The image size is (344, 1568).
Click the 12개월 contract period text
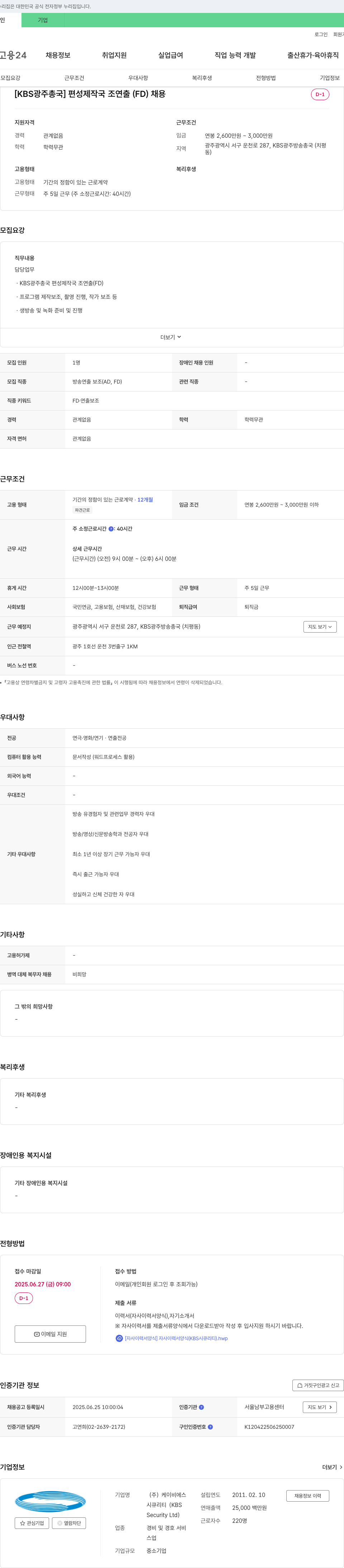[x=145, y=500]
